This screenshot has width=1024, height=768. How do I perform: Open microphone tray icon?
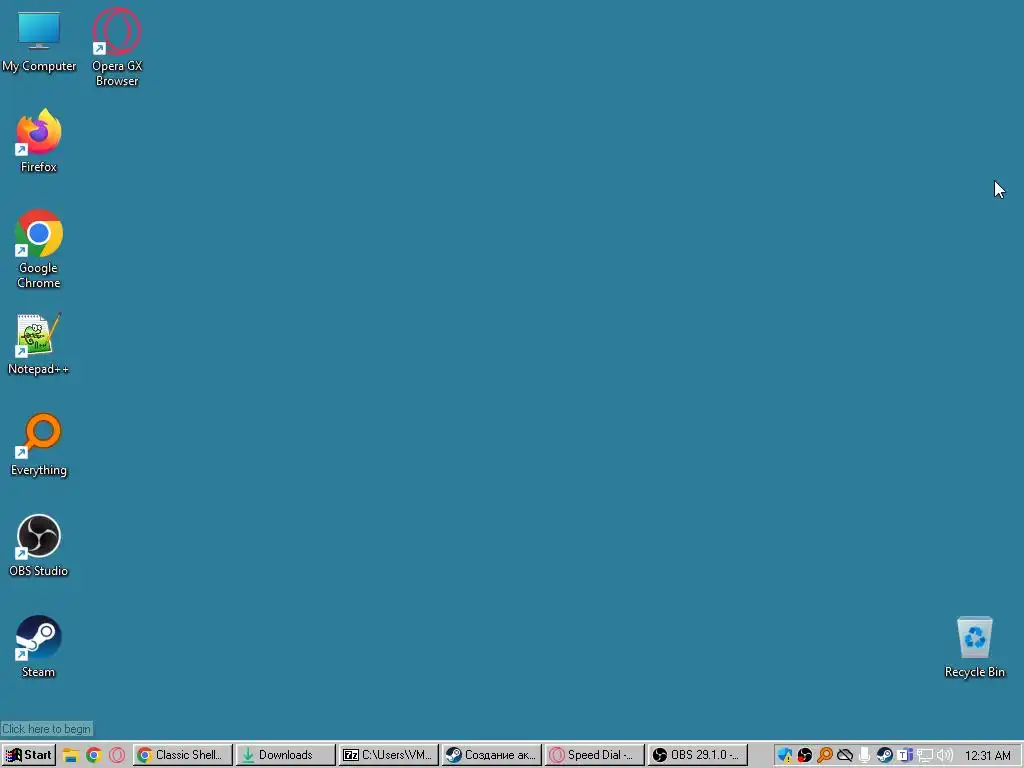[865, 756]
